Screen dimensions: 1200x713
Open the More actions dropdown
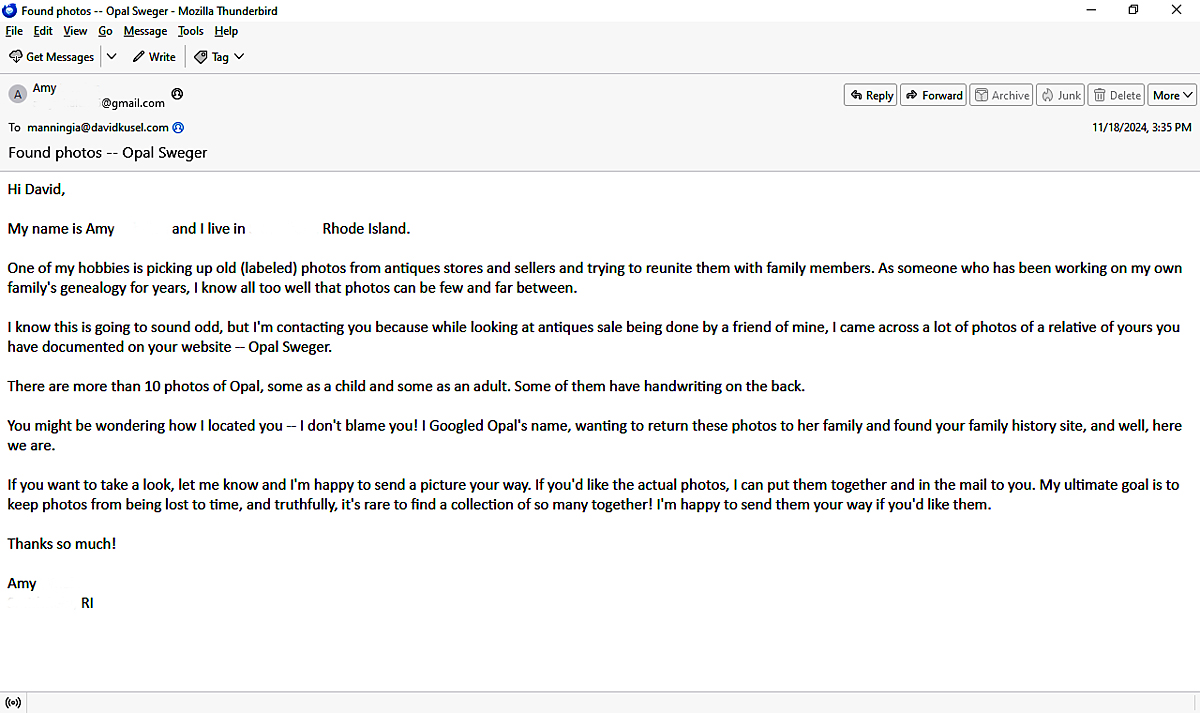tap(1172, 95)
